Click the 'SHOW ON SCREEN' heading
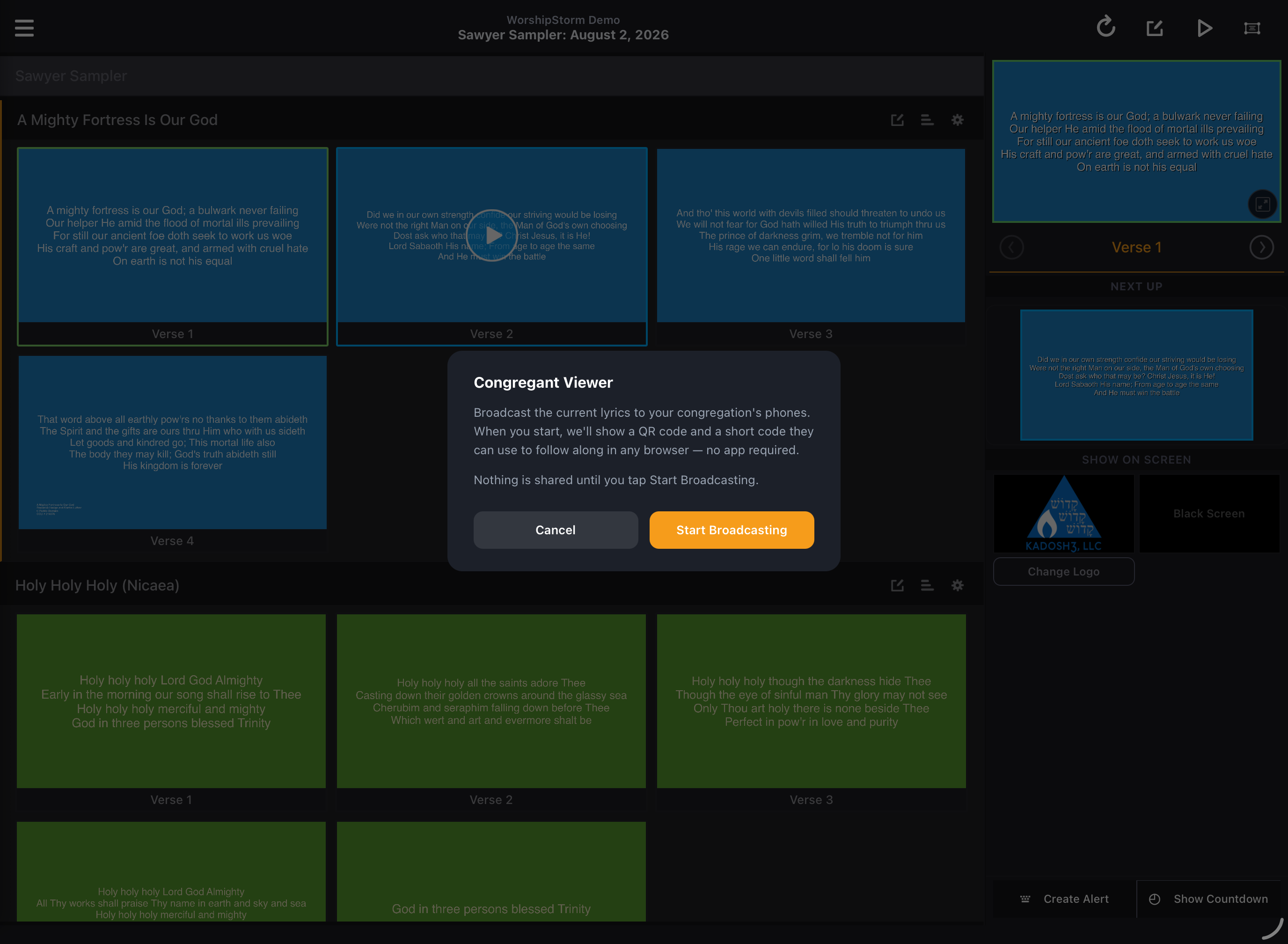1288x944 pixels. [x=1136, y=459]
